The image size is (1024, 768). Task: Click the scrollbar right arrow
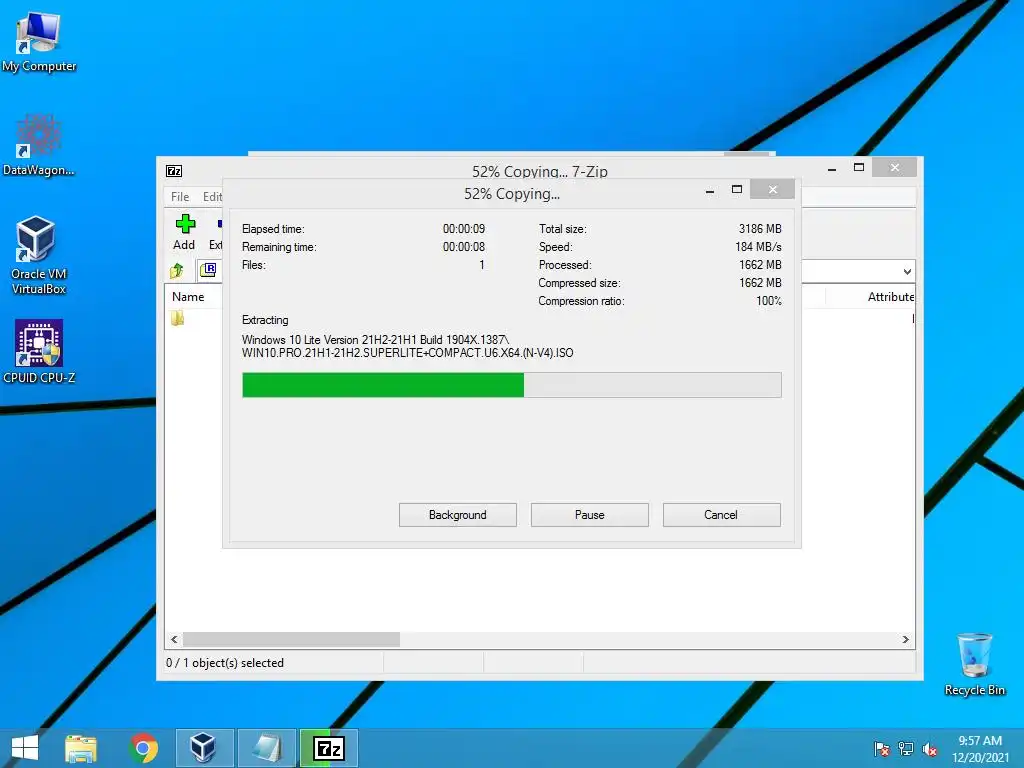click(x=906, y=639)
